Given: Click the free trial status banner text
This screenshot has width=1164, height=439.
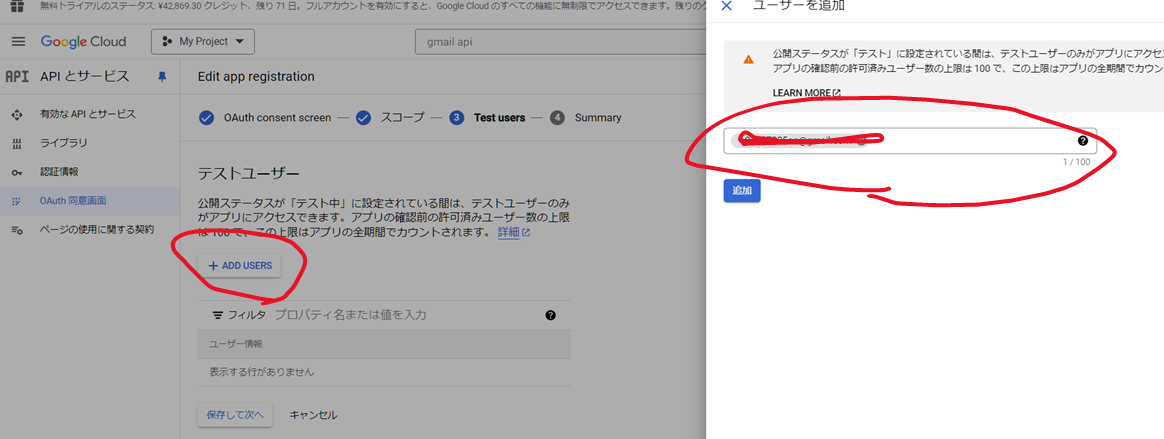Looking at the screenshot, I should [x=371, y=5].
